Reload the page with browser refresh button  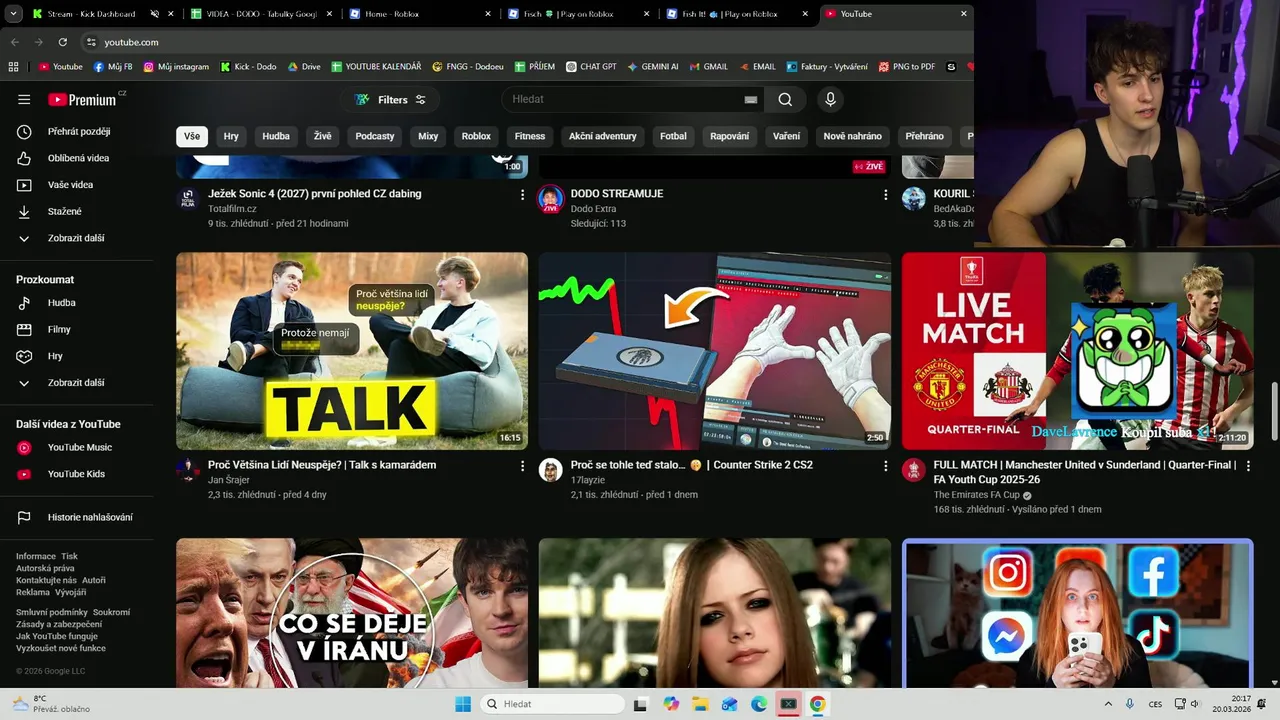(63, 42)
